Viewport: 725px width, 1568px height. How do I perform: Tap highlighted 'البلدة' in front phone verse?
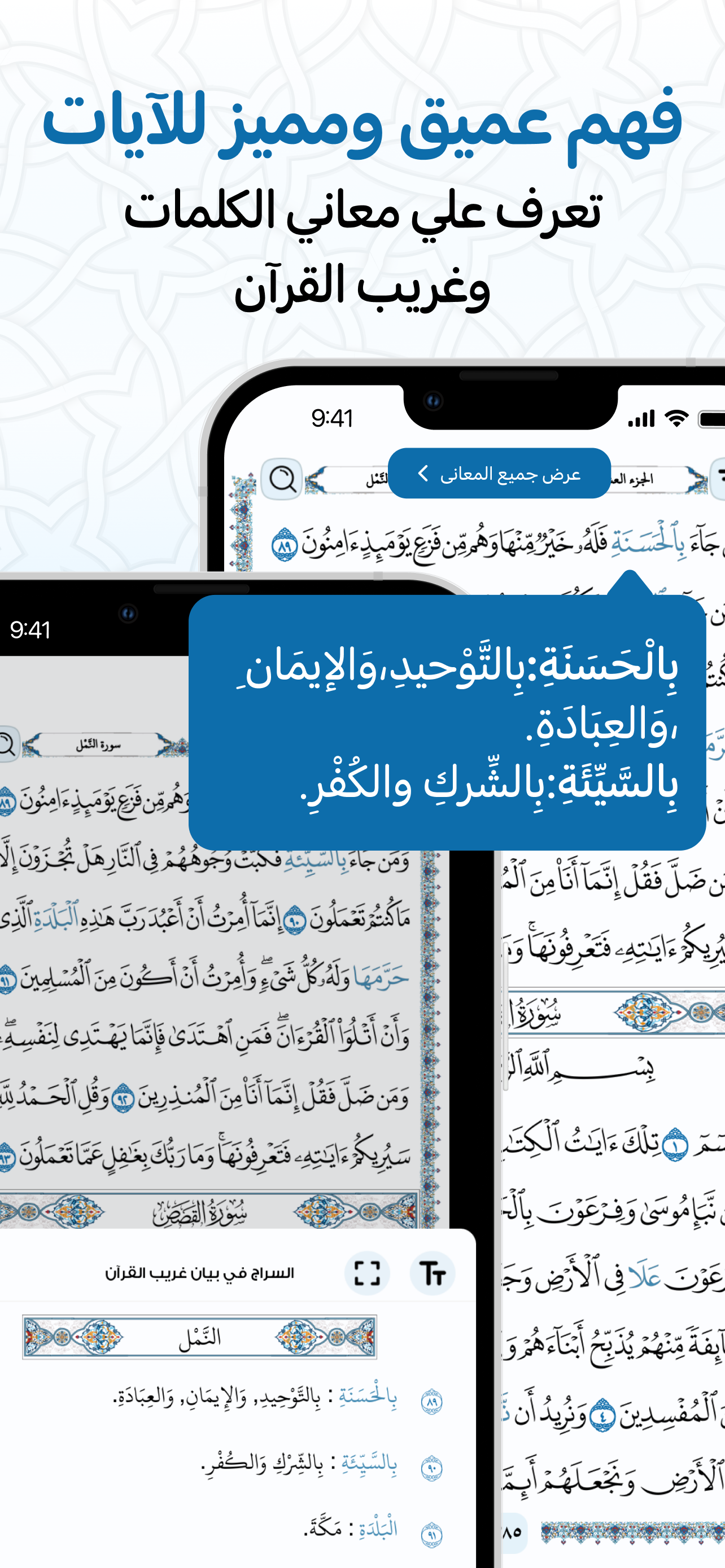[56, 917]
